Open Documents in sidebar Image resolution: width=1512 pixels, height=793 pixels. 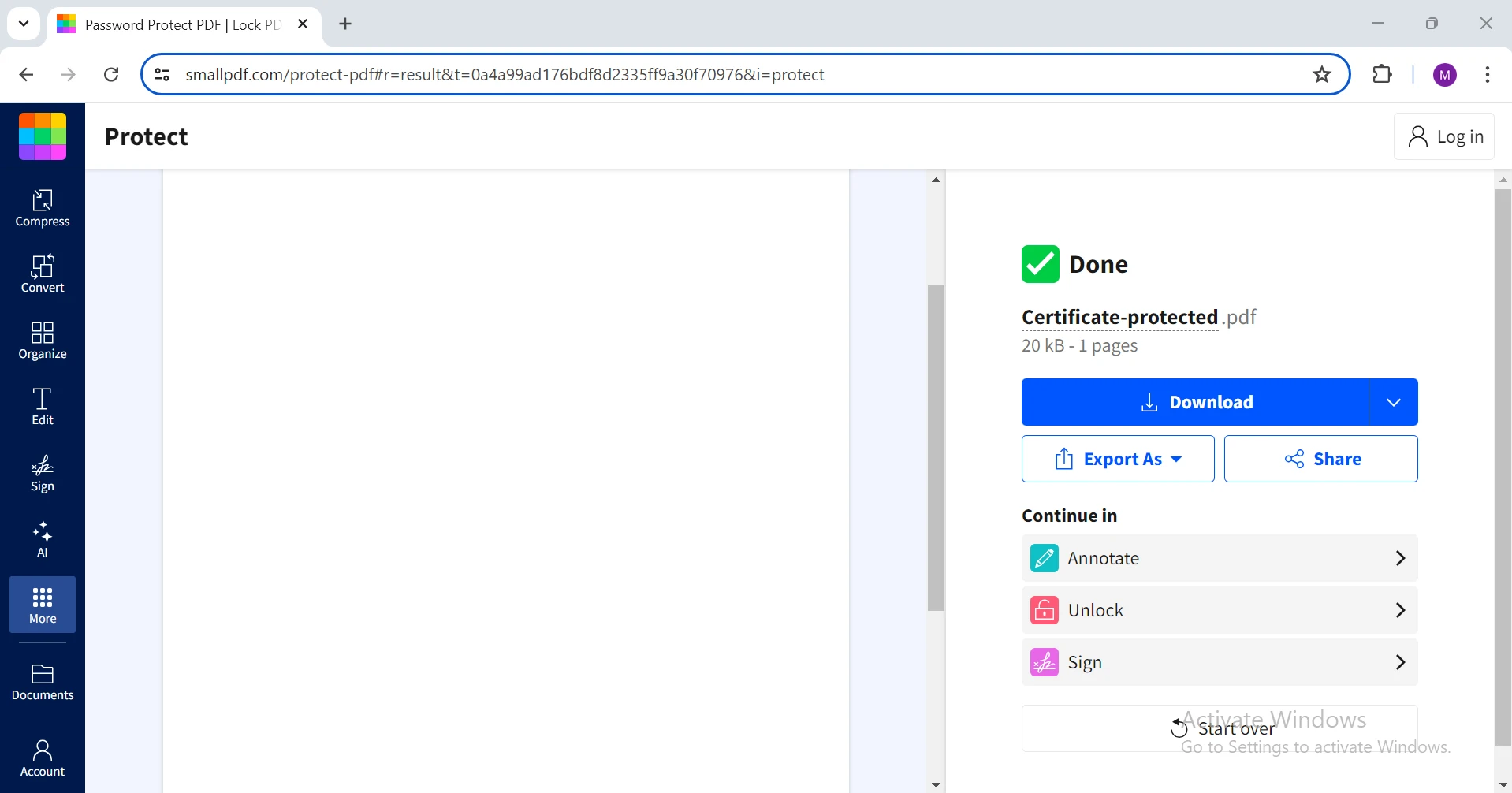pyautogui.click(x=43, y=683)
